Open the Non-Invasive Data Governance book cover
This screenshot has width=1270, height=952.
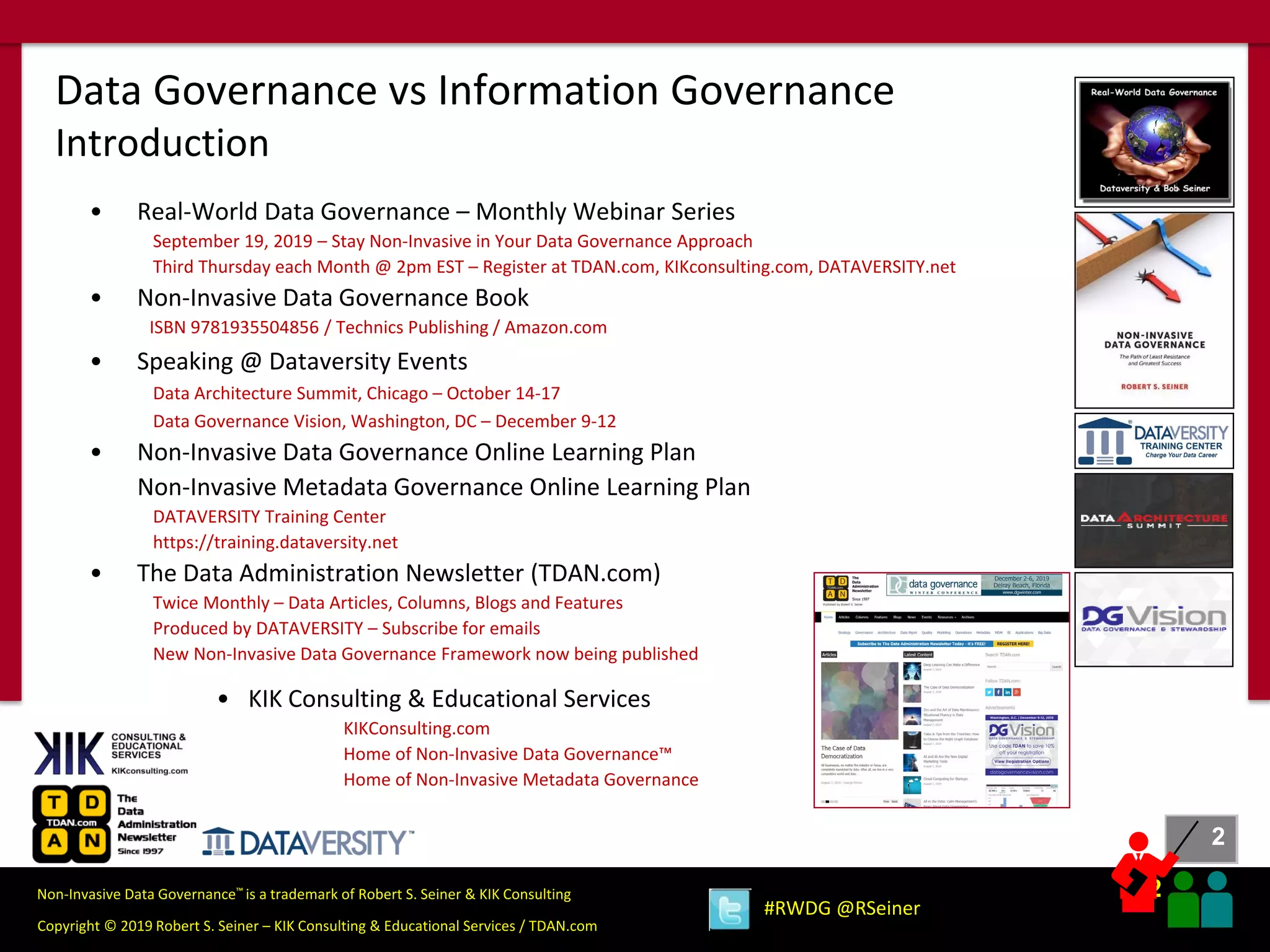(x=1154, y=310)
